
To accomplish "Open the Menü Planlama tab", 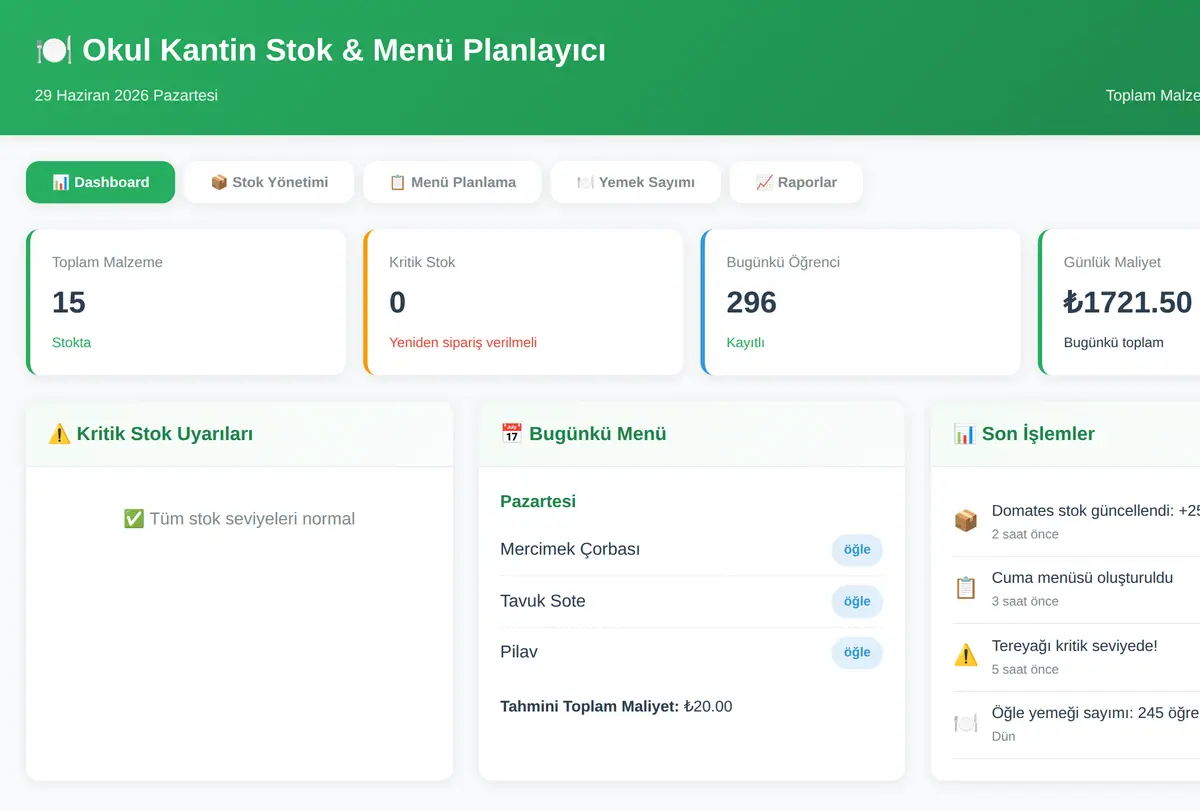I will [452, 182].
